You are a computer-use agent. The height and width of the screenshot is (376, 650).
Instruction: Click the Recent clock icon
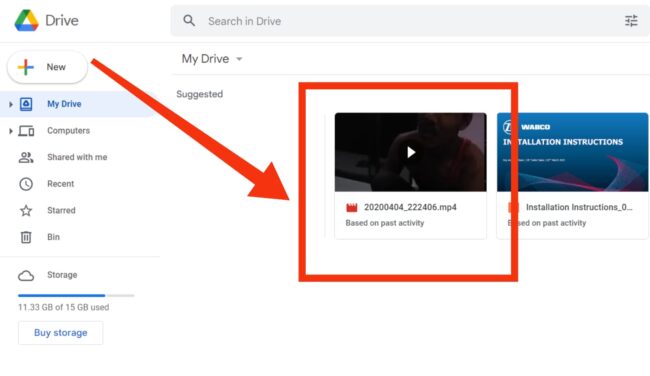click(26, 184)
